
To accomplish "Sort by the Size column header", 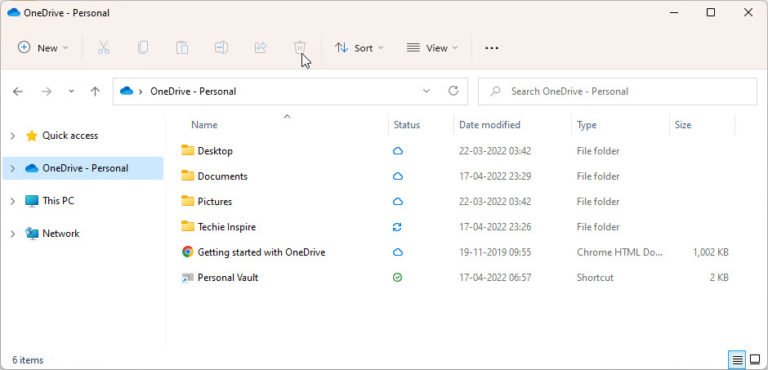I will click(683, 125).
